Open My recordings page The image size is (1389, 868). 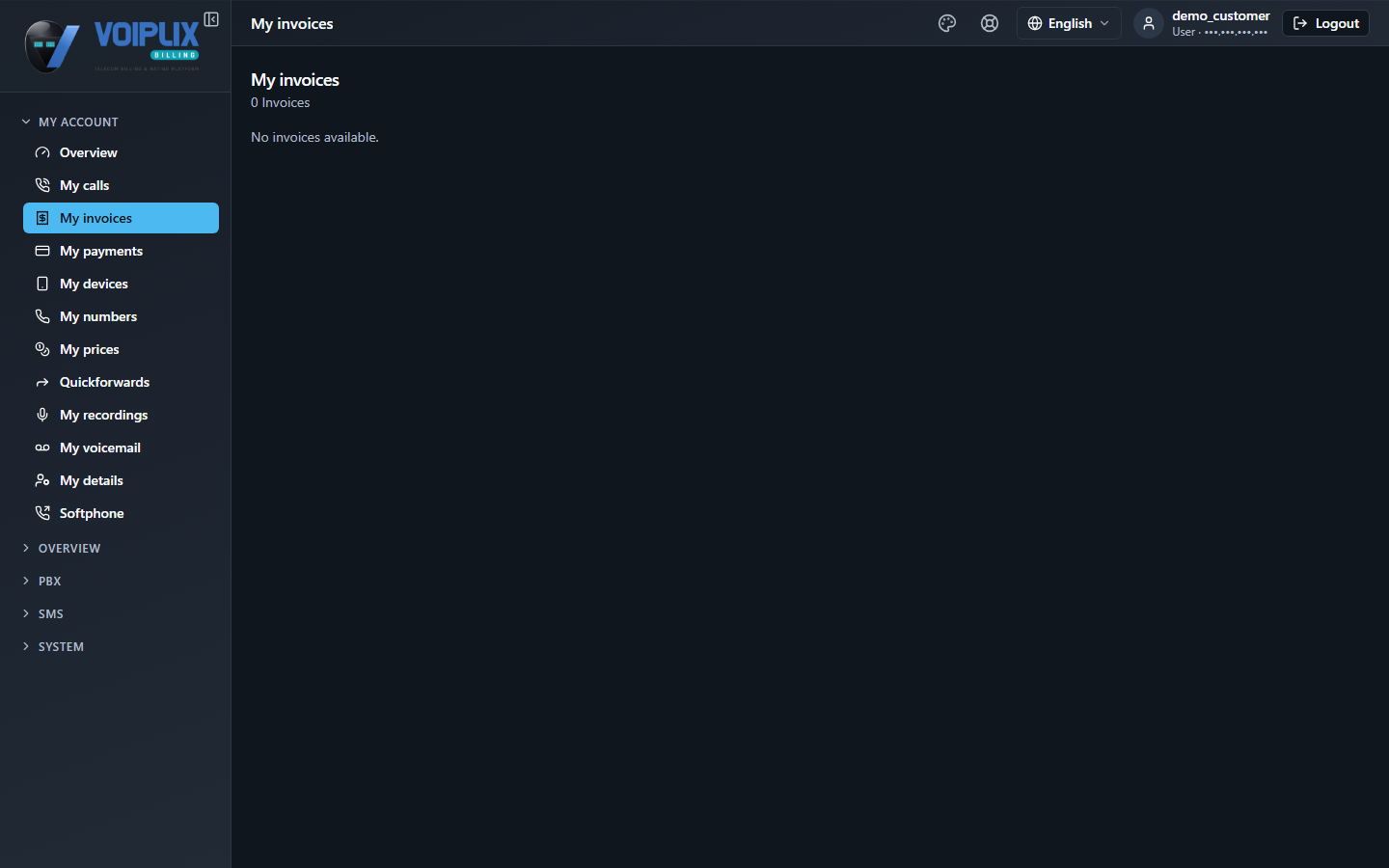pyautogui.click(x=121, y=415)
